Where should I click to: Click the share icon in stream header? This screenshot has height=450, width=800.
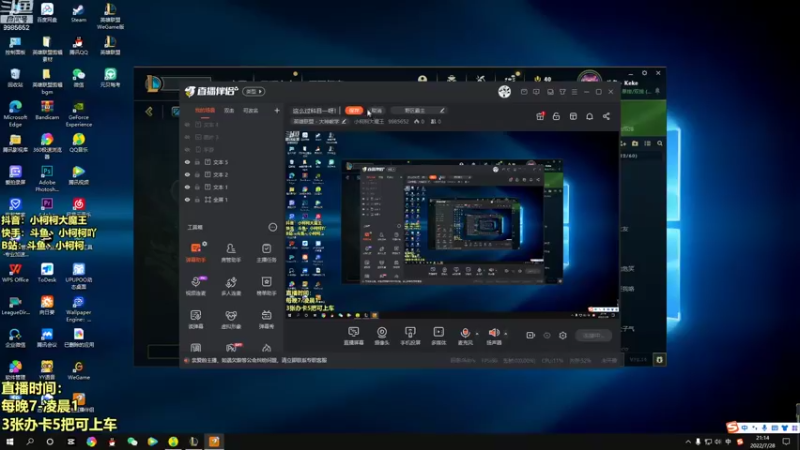point(606,116)
